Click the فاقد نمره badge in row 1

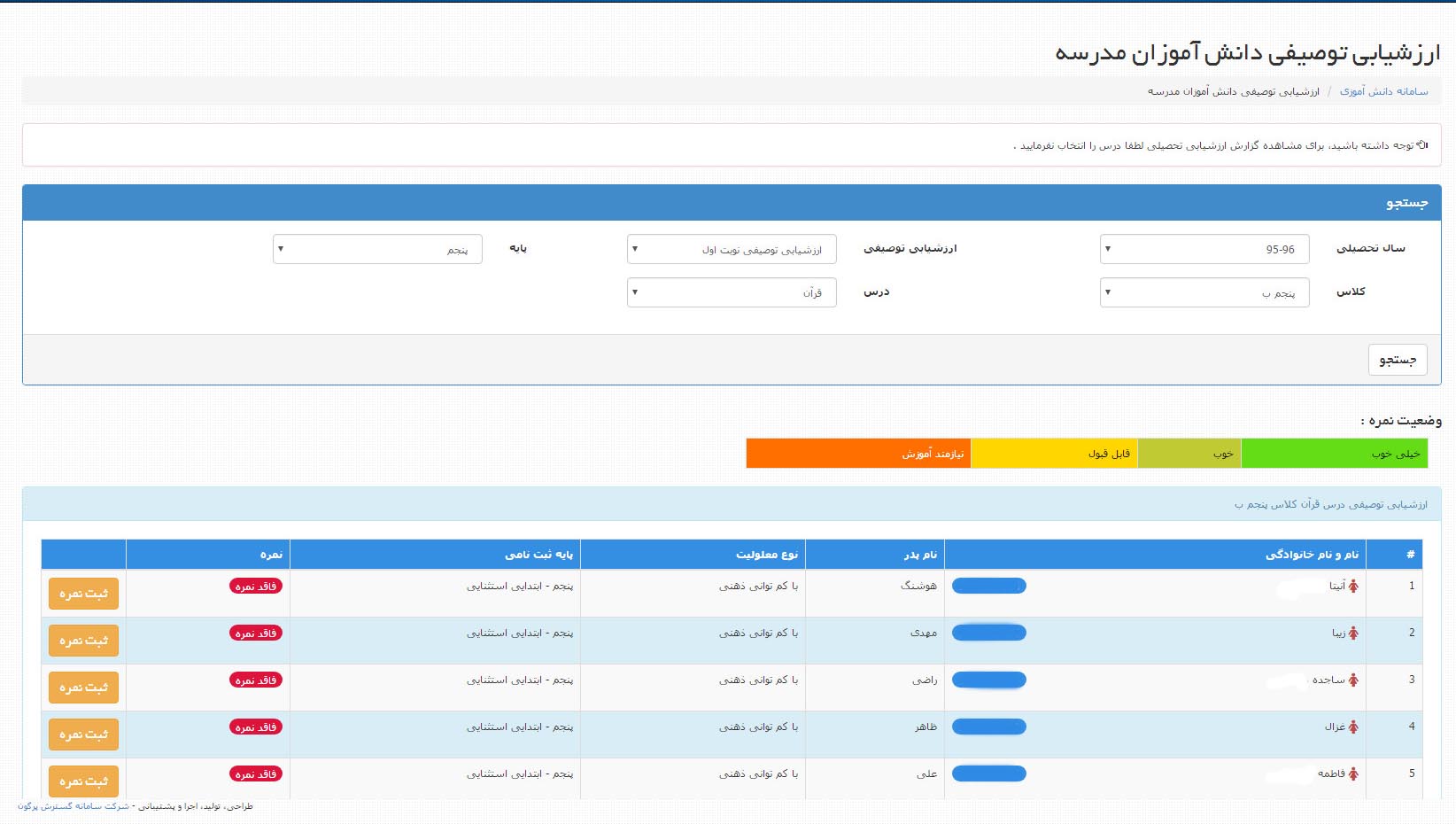pyautogui.click(x=256, y=586)
